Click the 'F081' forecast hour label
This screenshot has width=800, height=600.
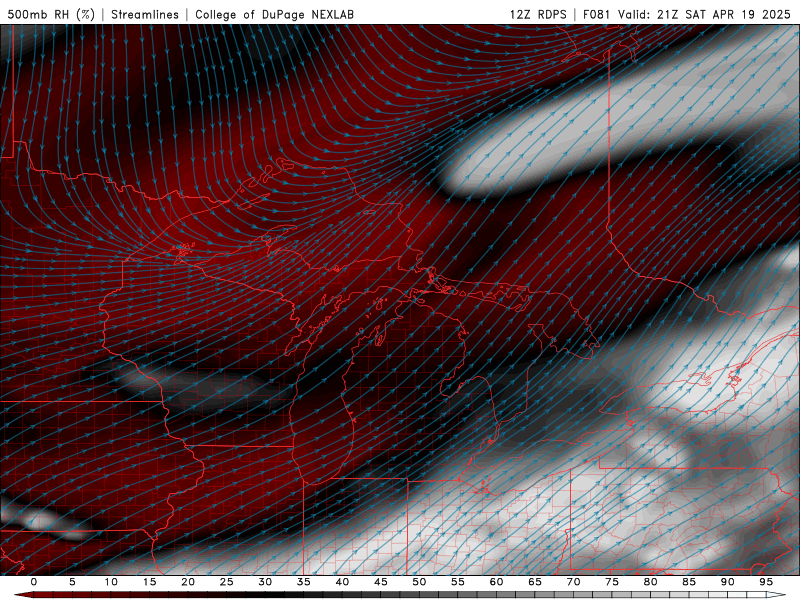[x=597, y=14]
